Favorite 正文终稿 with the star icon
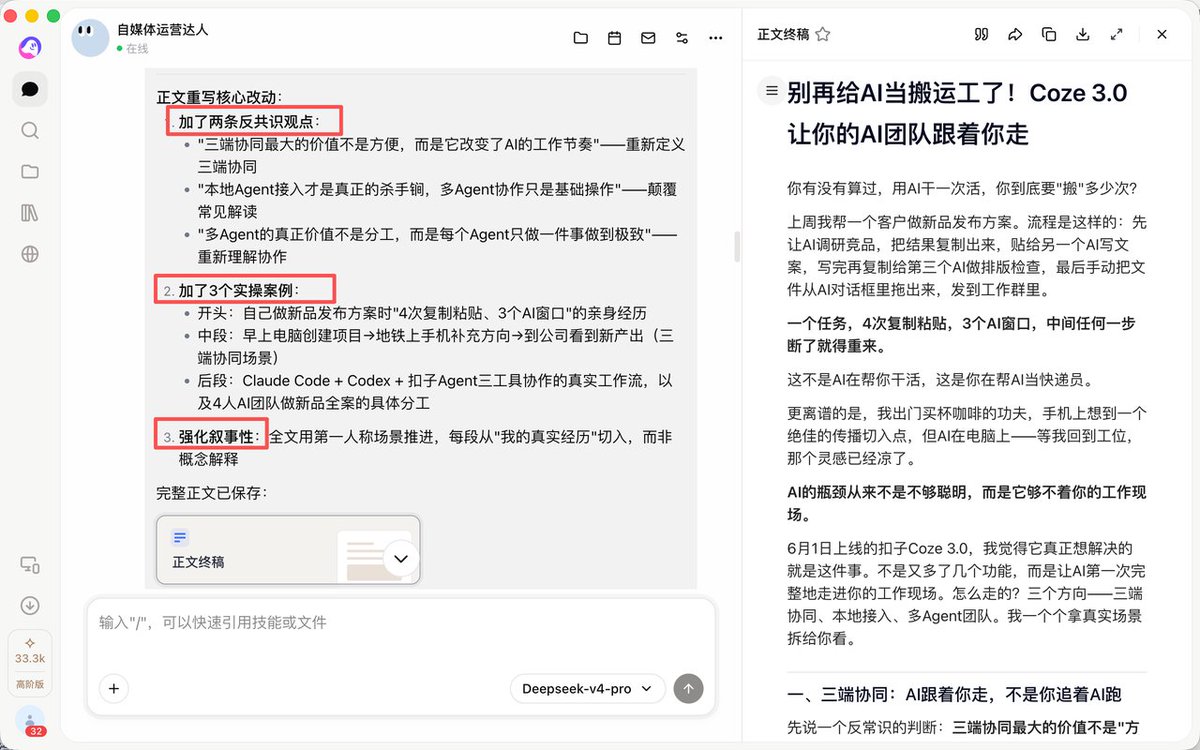 823,34
